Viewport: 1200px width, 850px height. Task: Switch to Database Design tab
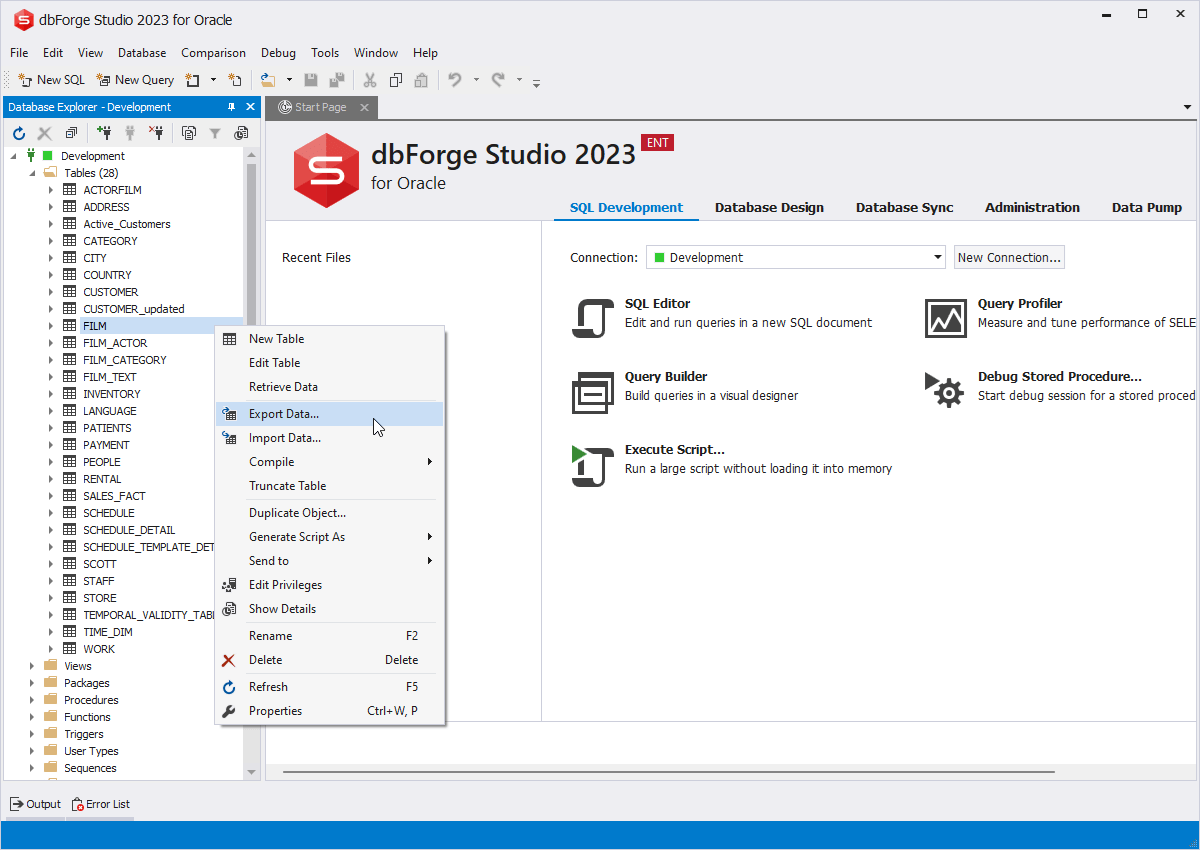[769, 208]
